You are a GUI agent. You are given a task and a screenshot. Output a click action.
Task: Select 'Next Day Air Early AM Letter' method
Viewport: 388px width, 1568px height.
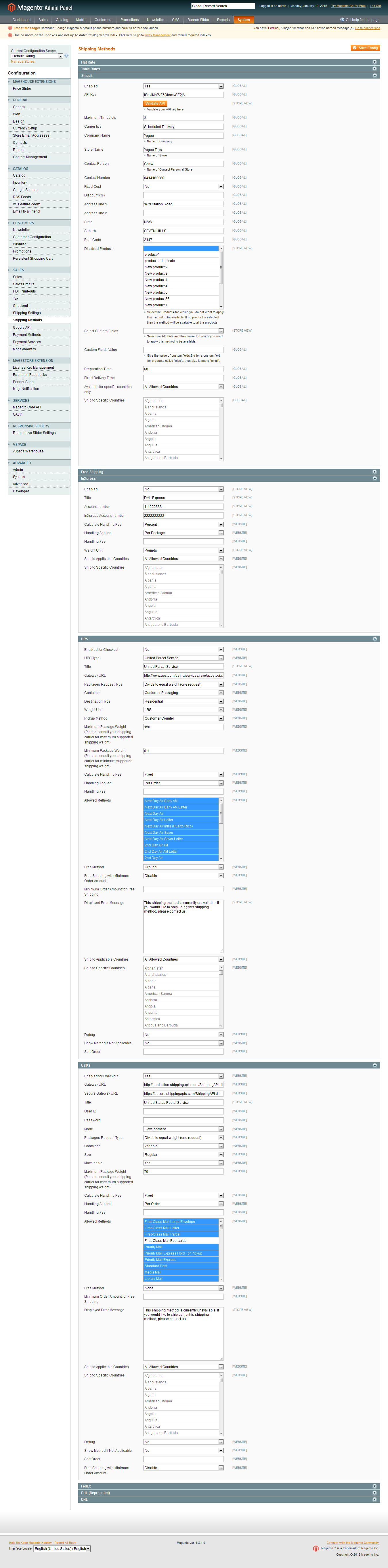coord(181,807)
